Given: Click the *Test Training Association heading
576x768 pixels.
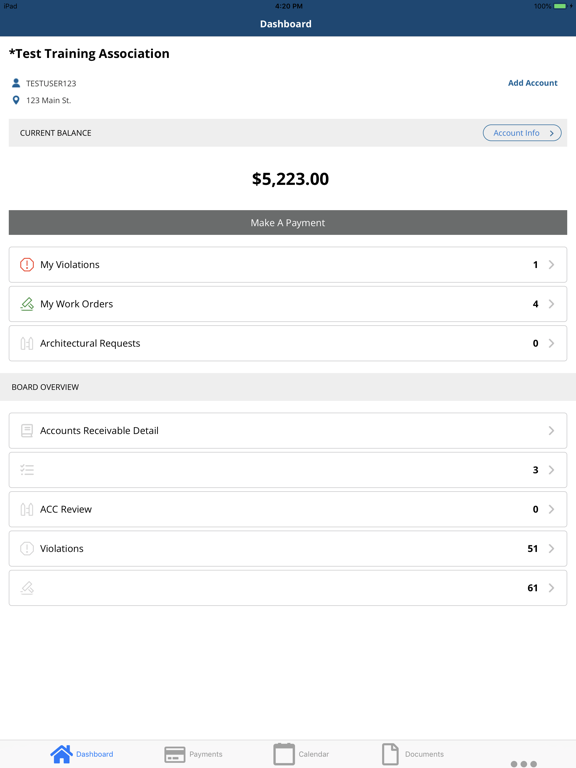Looking at the screenshot, I should click(89, 53).
